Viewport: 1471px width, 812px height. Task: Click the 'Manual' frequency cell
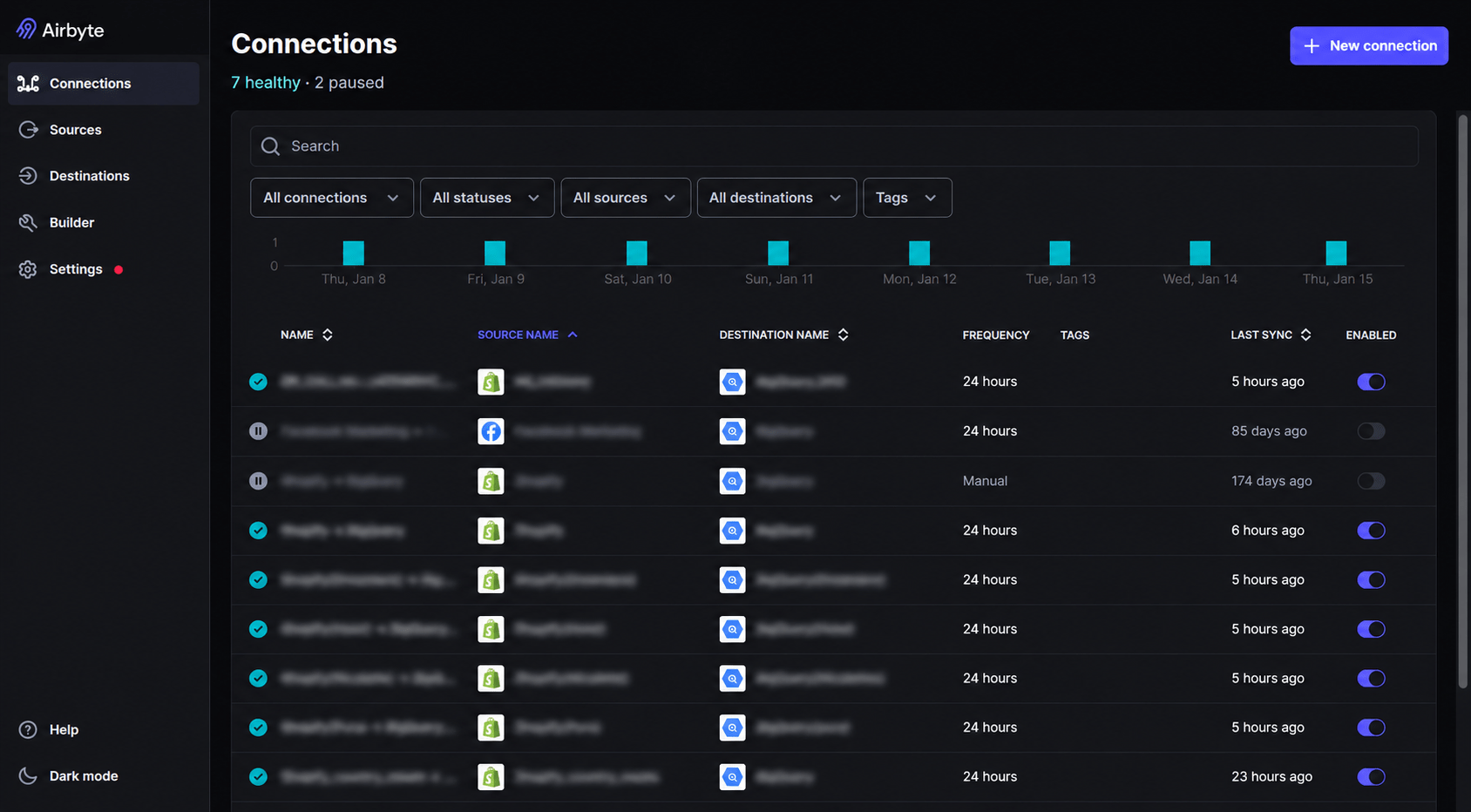[x=985, y=481]
